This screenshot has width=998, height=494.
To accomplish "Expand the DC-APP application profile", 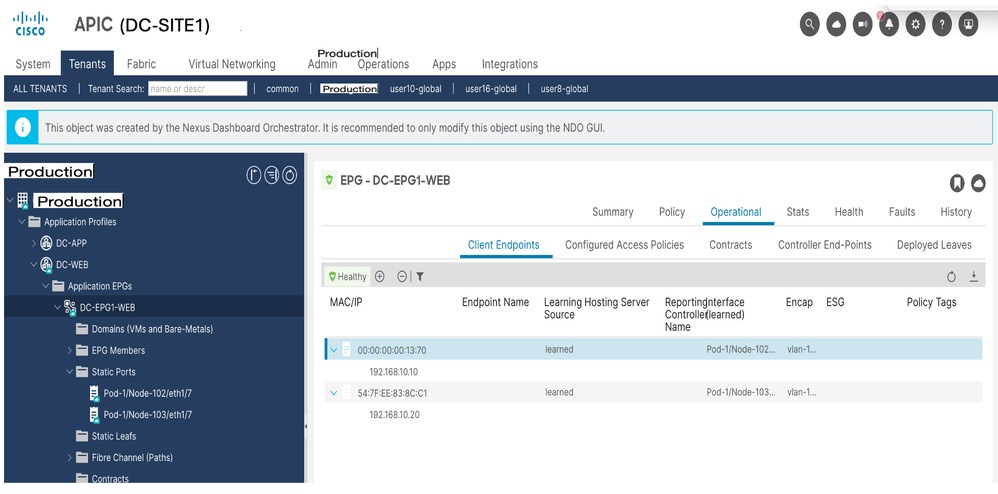I will coord(34,243).
